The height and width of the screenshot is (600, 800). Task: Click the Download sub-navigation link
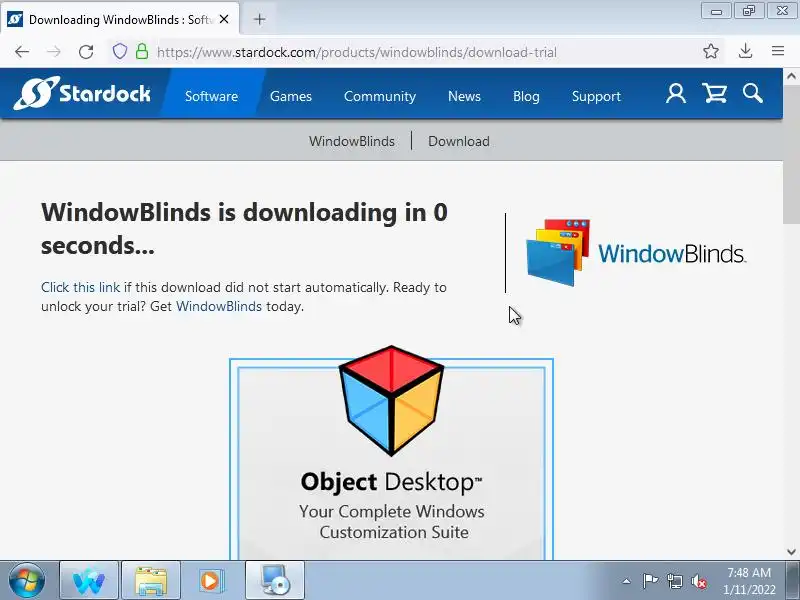(459, 141)
